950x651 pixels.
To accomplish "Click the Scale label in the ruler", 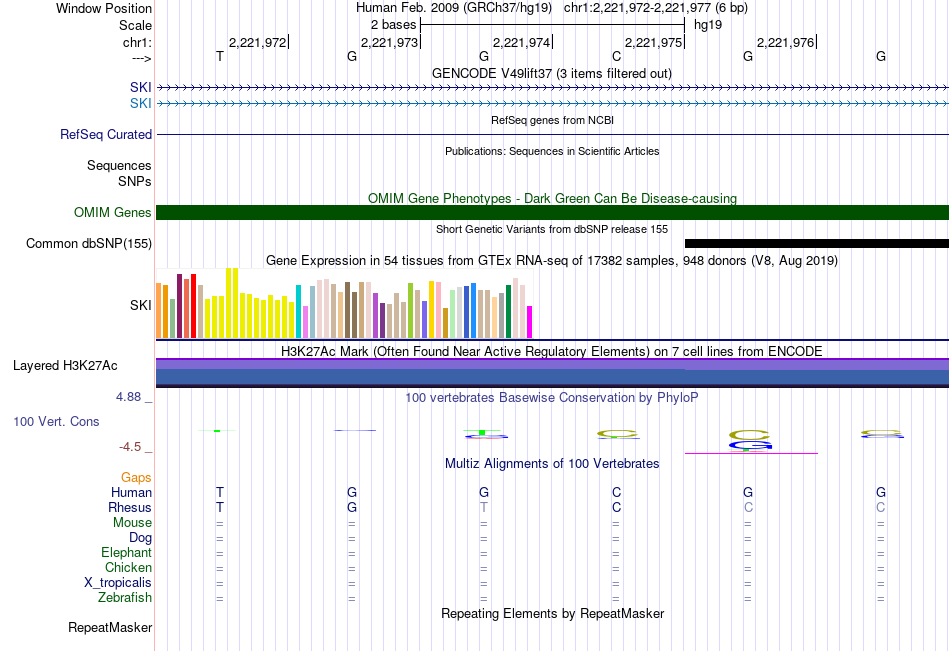I will (x=136, y=25).
